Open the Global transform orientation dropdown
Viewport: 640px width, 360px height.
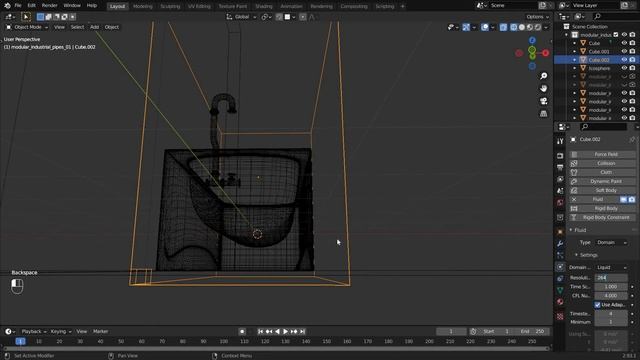tap(242, 17)
